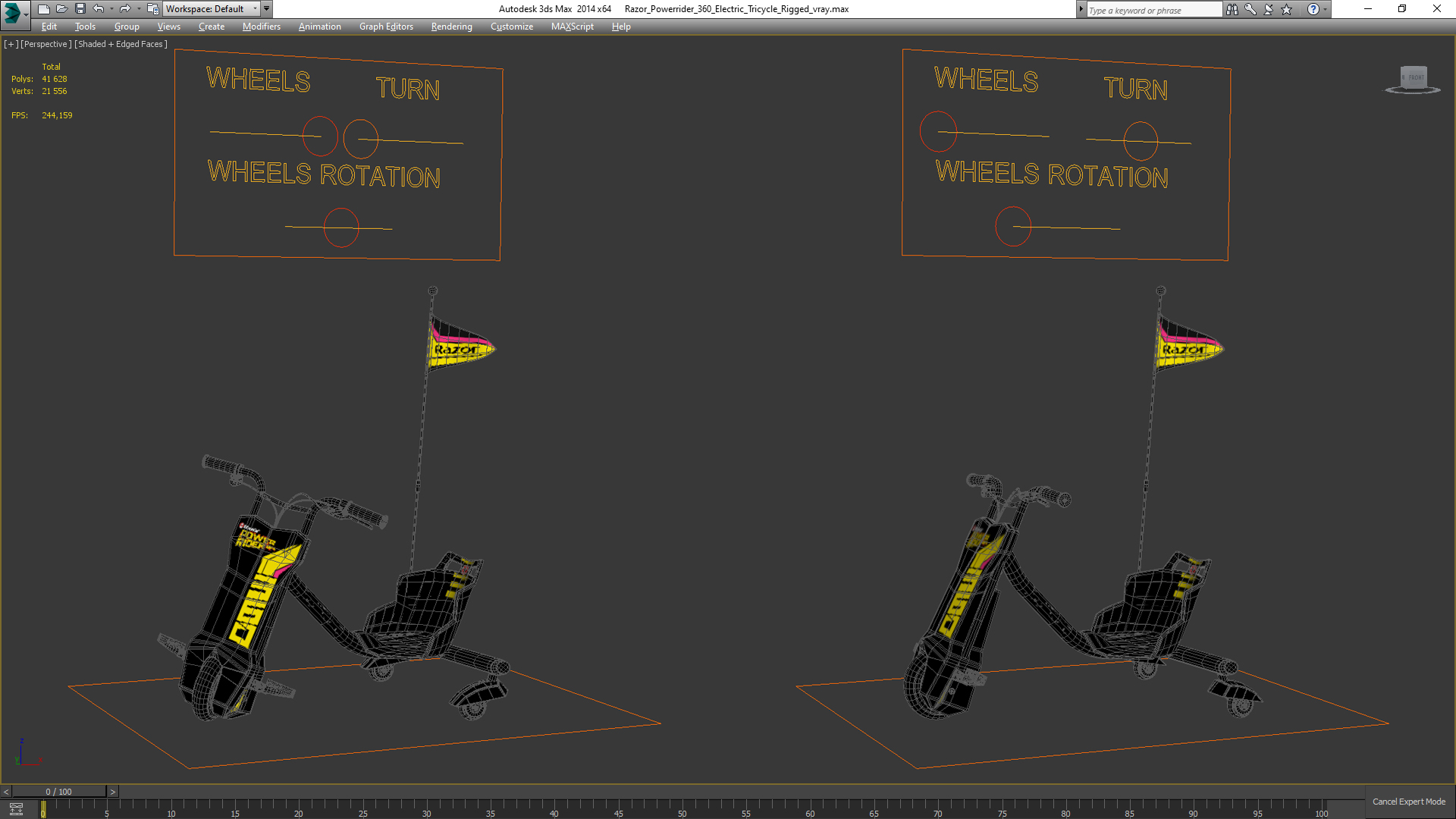The width and height of the screenshot is (1456, 819).
Task: Click in the keyword search field
Action: [1153, 10]
